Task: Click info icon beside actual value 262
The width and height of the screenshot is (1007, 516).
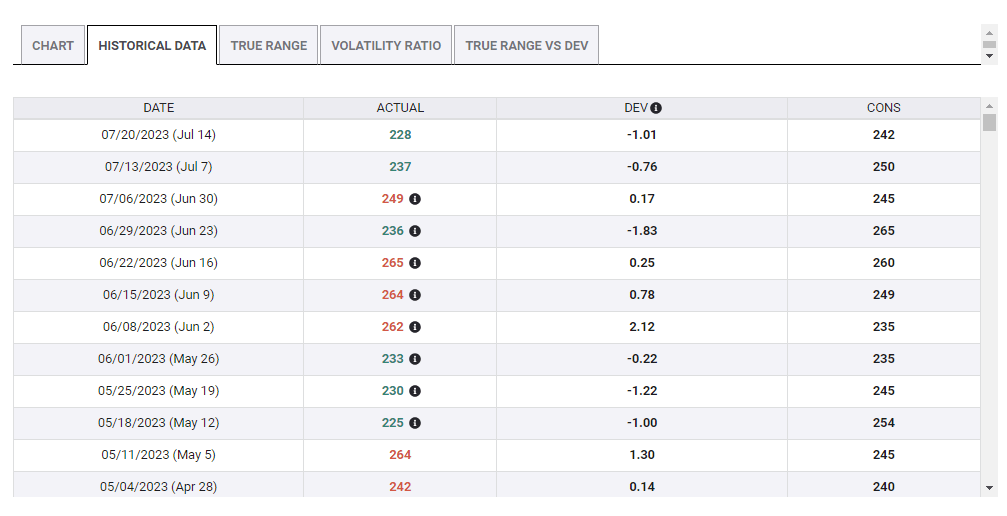Action: (x=415, y=327)
